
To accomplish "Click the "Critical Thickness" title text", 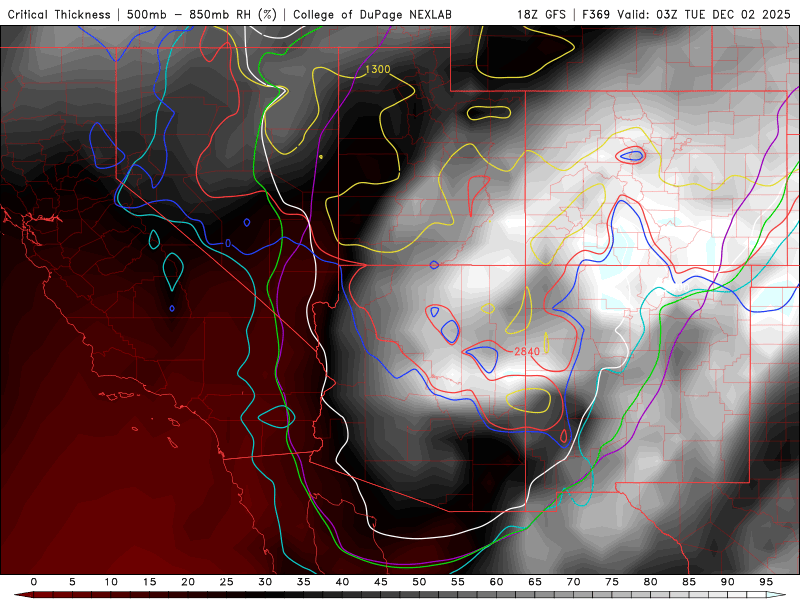I will (x=59, y=14).
